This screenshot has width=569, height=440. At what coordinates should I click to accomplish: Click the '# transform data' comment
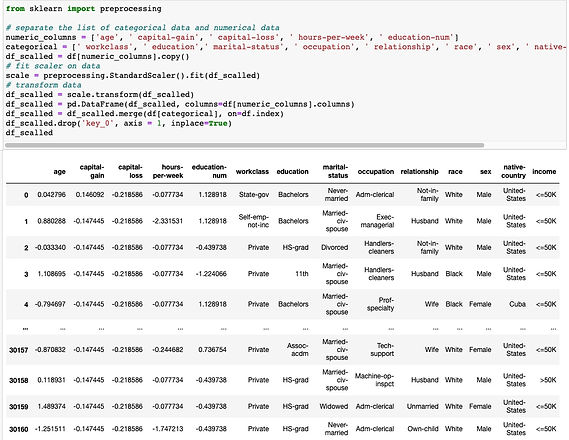point(44,85)
